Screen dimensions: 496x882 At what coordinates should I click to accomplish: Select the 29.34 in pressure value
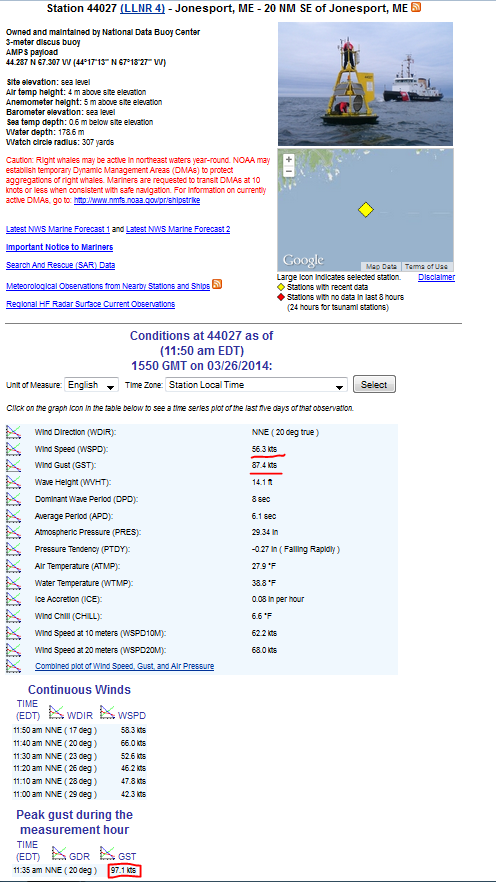click(264, 533)
